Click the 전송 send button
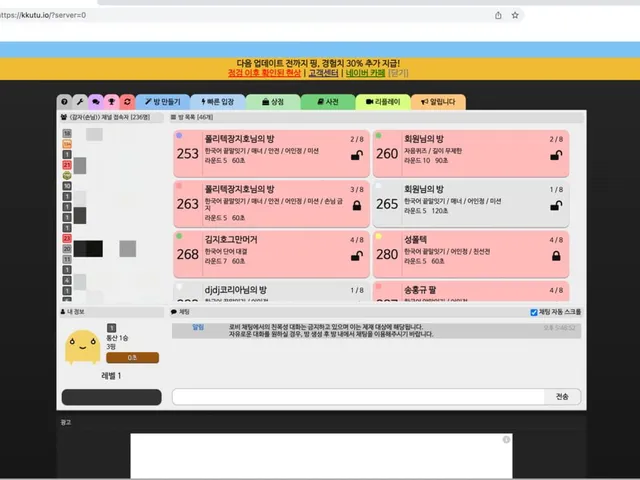This screenshot has height=480, width=640. point(562,396)
